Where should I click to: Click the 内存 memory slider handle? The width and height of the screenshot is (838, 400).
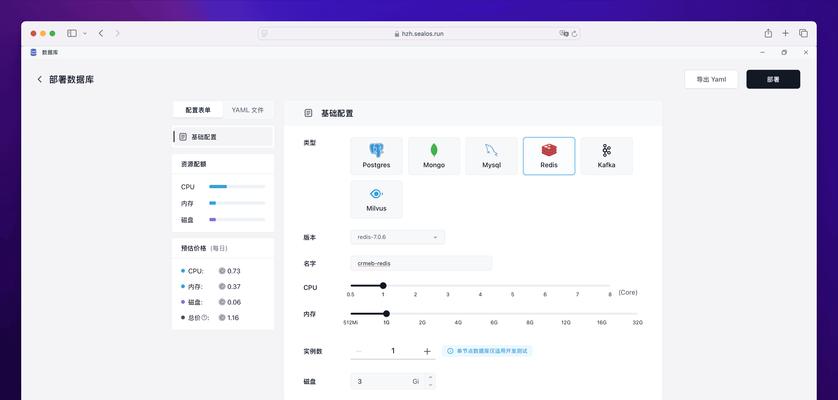[x=386, y=313]
